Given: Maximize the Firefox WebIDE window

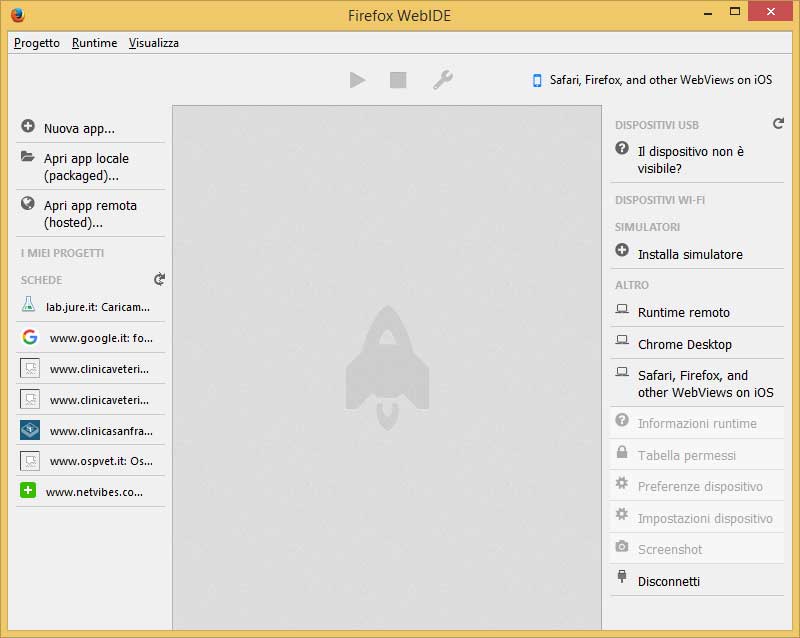Looking at the screenshot, I should click(735, 12).
